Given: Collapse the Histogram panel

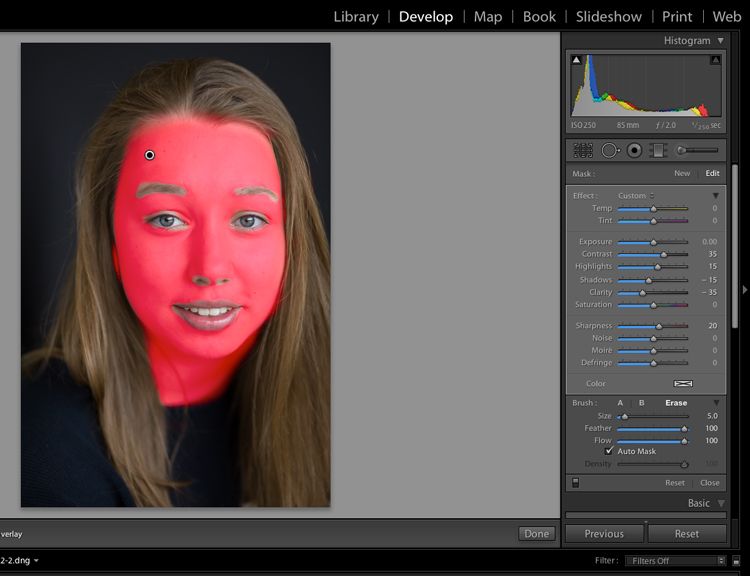Looking at the screenshot, I should coord(720,41).
